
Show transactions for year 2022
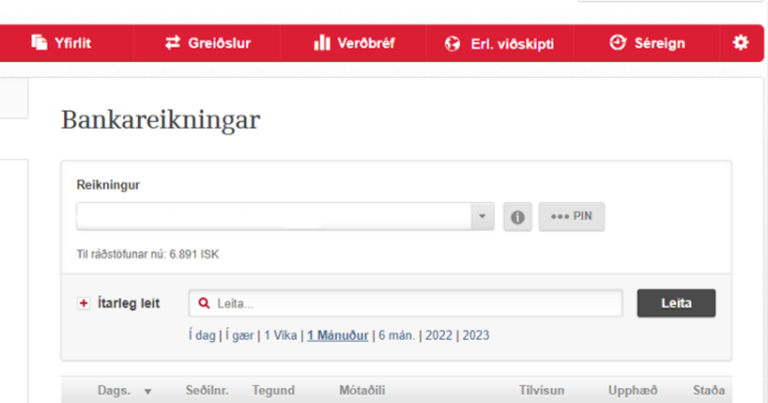[439, 335]
